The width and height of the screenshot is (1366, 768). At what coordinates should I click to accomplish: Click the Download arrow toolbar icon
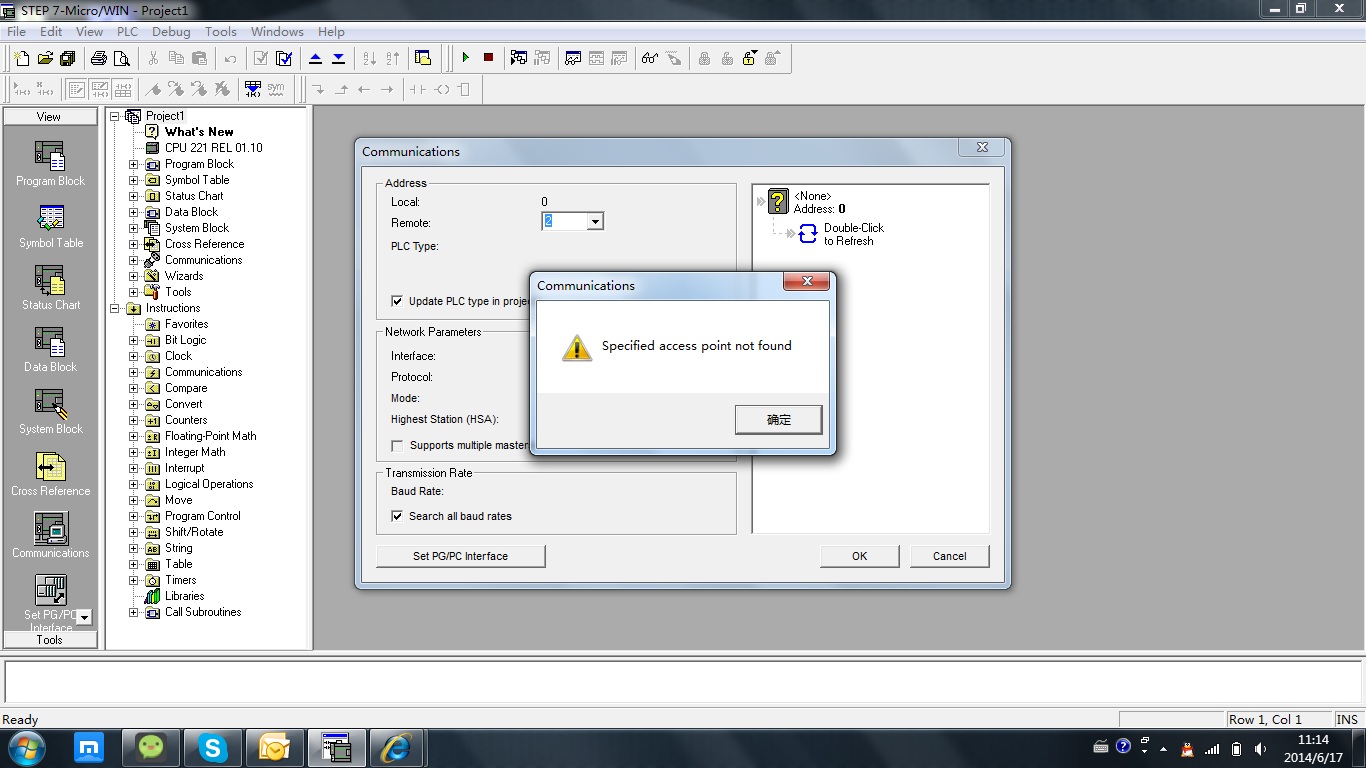coord(338,58)
